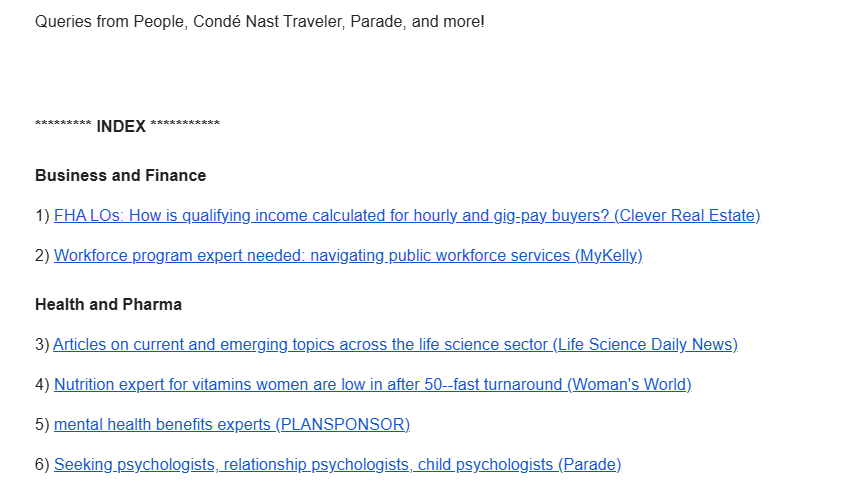This screenshot has width=850, height=485.
Task: Click the "4)" number before the Nutrition link
Action: tap(42, 385)
